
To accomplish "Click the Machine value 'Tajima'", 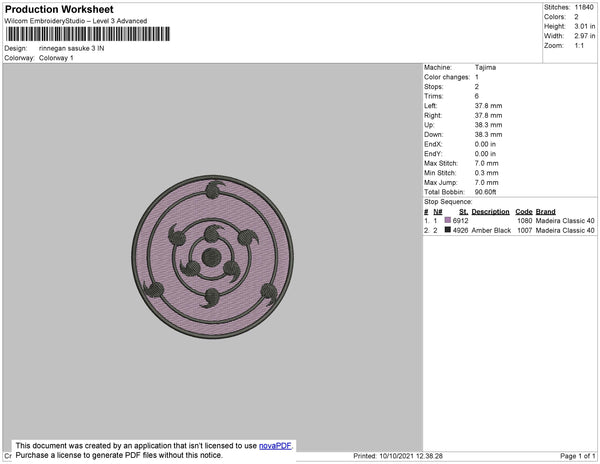I will pos(485,67).
